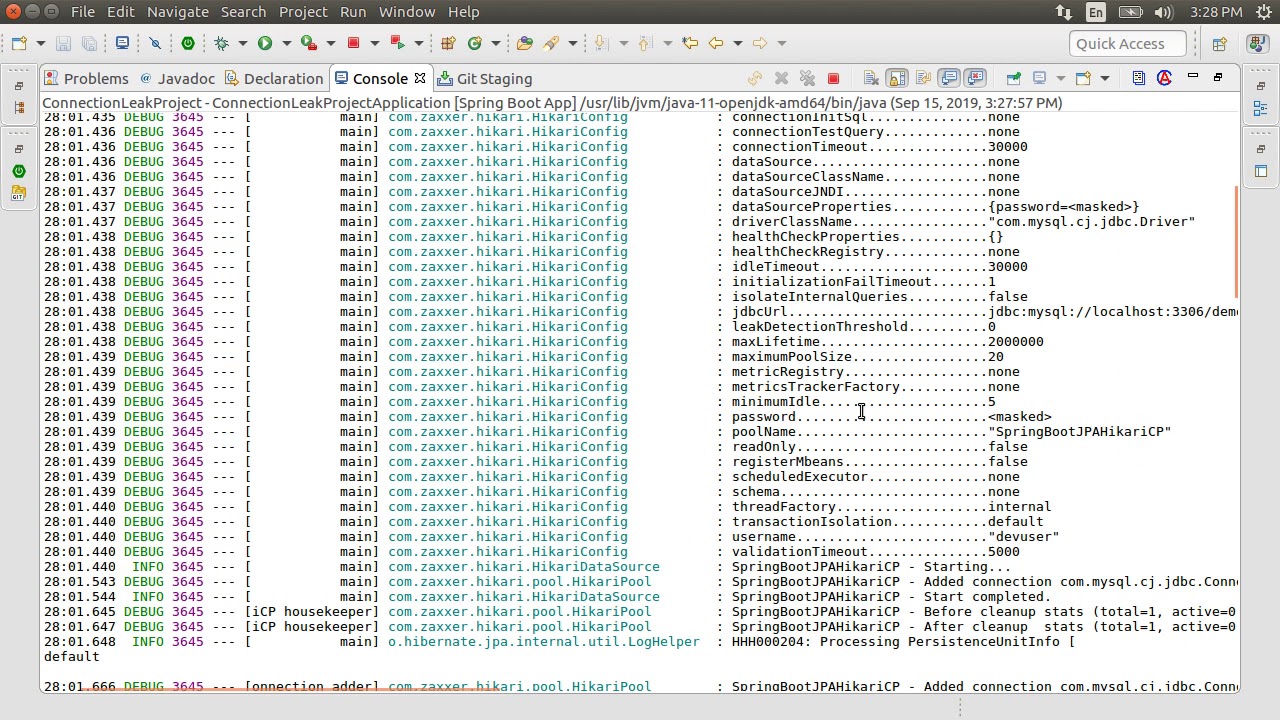The height and width of the screenshot is (720, 1280).
Task: Click the Open Console icon
Action: click(1083, 78)
